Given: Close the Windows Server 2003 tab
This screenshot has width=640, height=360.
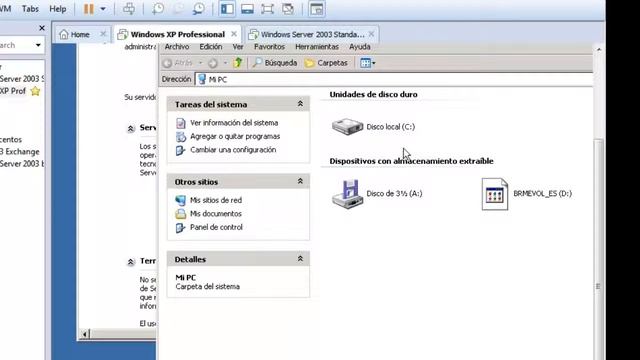Looking at the screenshot, I should (x=371, y=34).
